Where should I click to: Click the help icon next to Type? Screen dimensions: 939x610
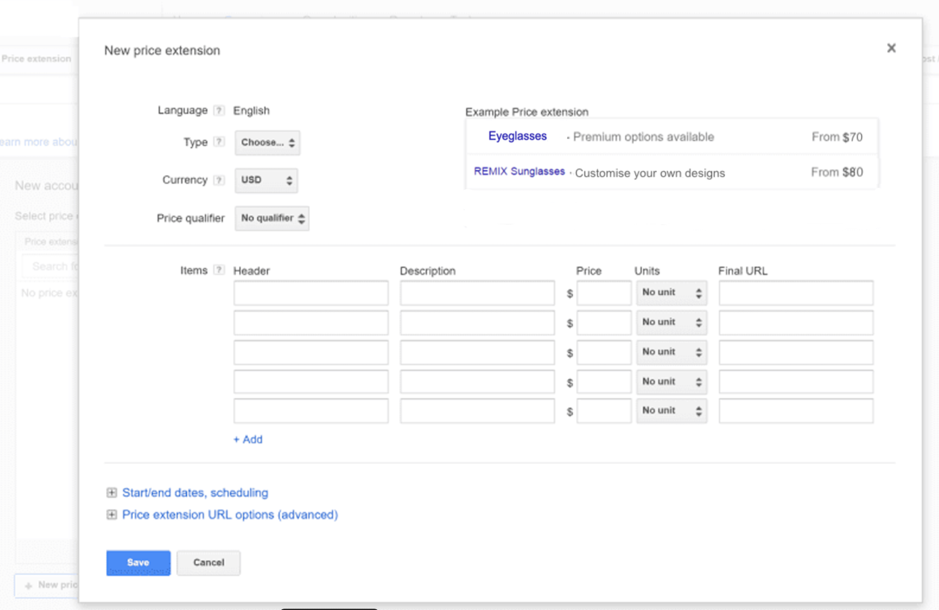pyautogui.click(x=219, y=143)
